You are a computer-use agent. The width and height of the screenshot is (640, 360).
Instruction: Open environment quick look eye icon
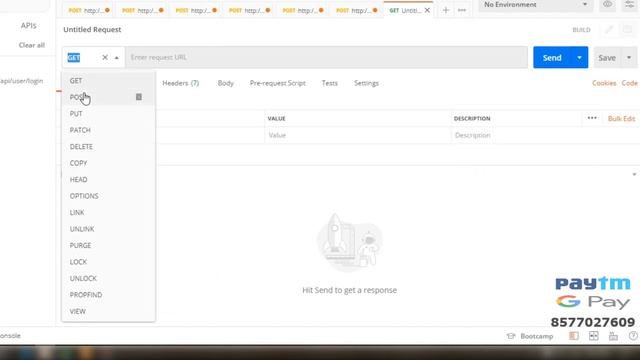pyautogui.click(x=608, y=4)
